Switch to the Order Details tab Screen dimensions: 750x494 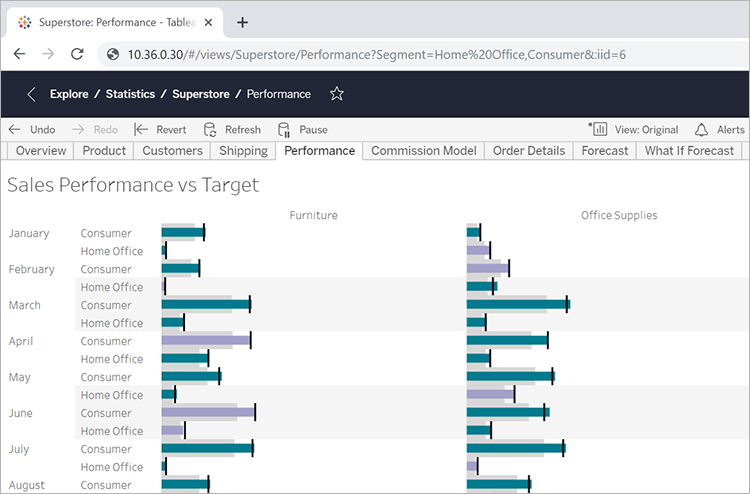point(529,151)
